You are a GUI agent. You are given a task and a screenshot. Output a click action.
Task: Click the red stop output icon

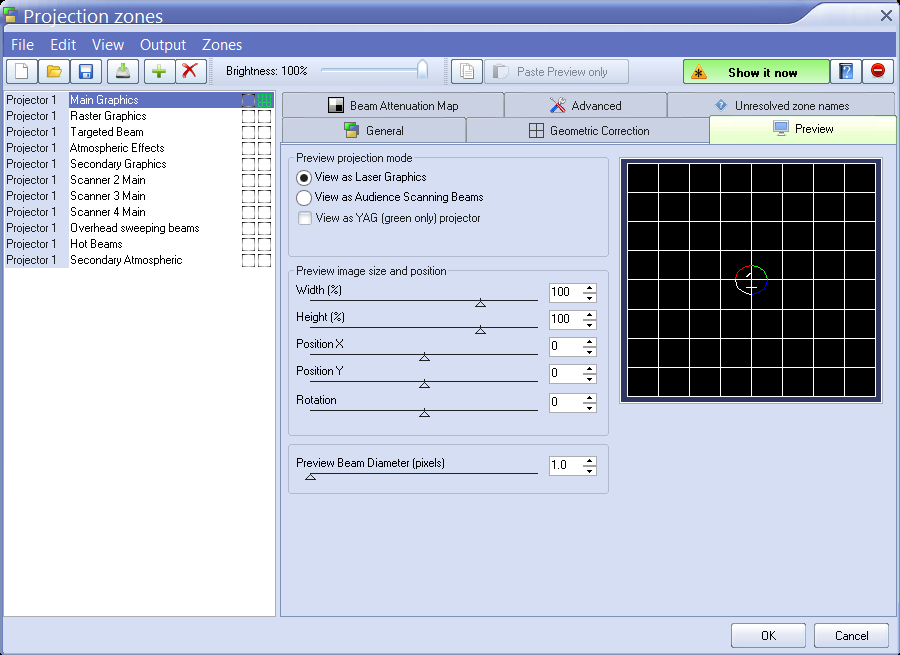(877, 72)
